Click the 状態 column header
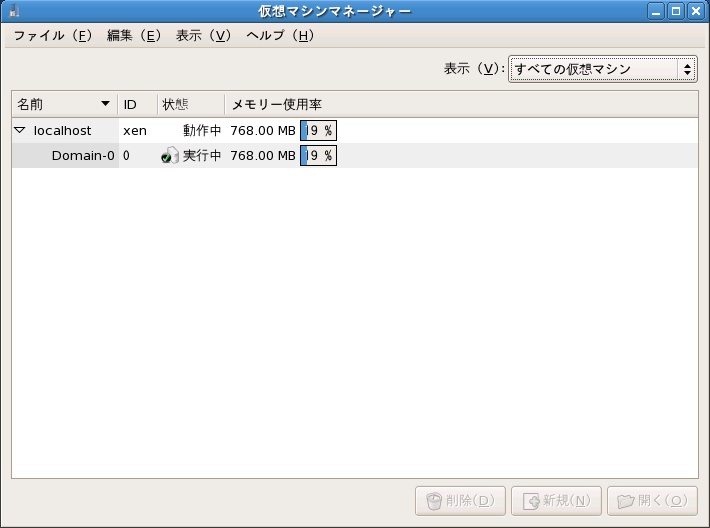This screenshot has width=710, height=528. [x=191, y=105]
